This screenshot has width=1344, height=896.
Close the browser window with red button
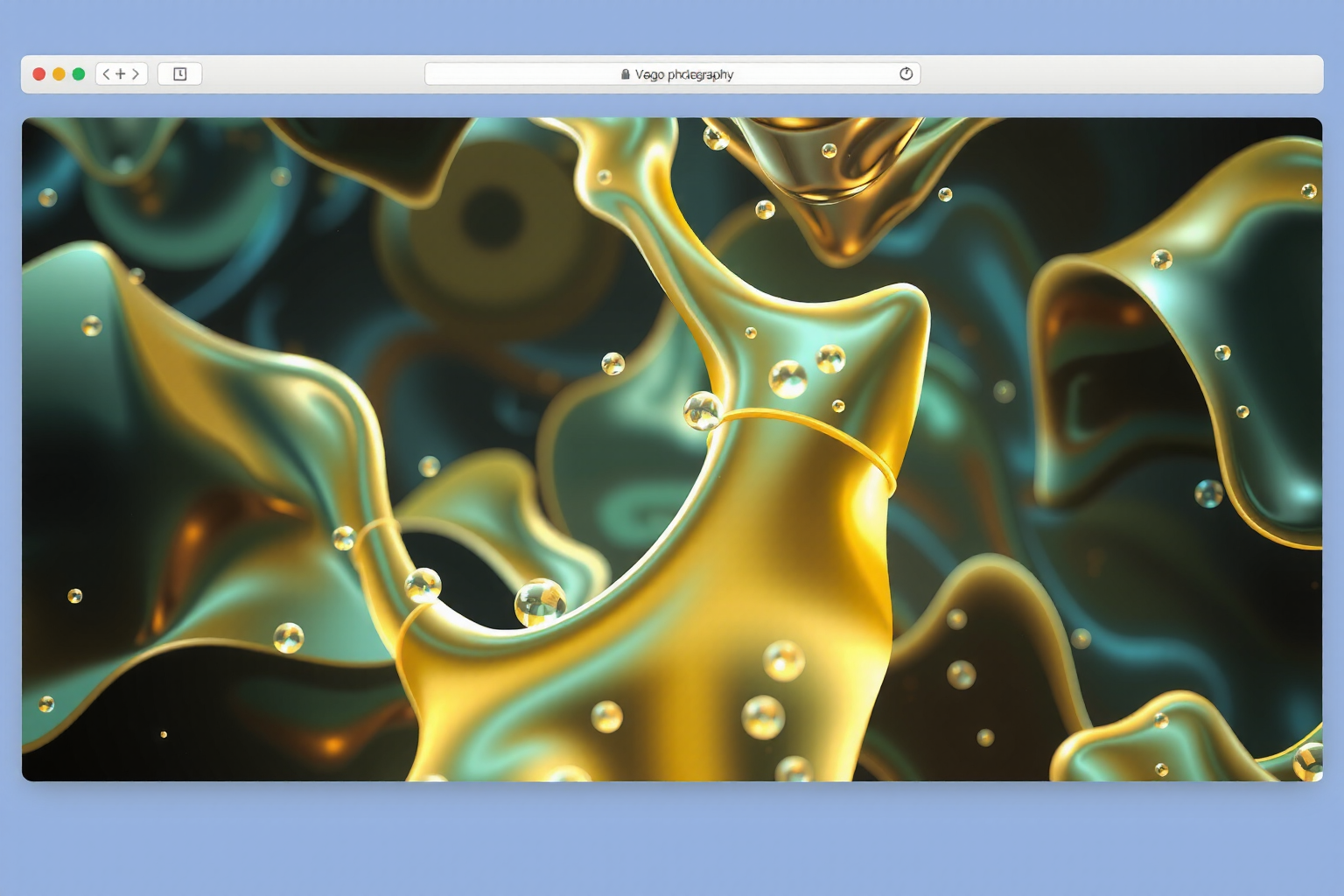(39, 74)
